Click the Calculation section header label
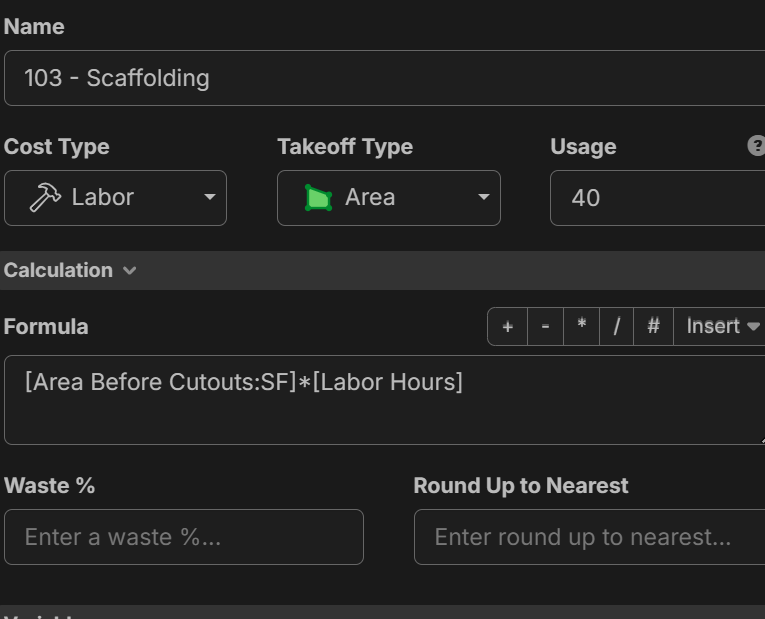 58,271
